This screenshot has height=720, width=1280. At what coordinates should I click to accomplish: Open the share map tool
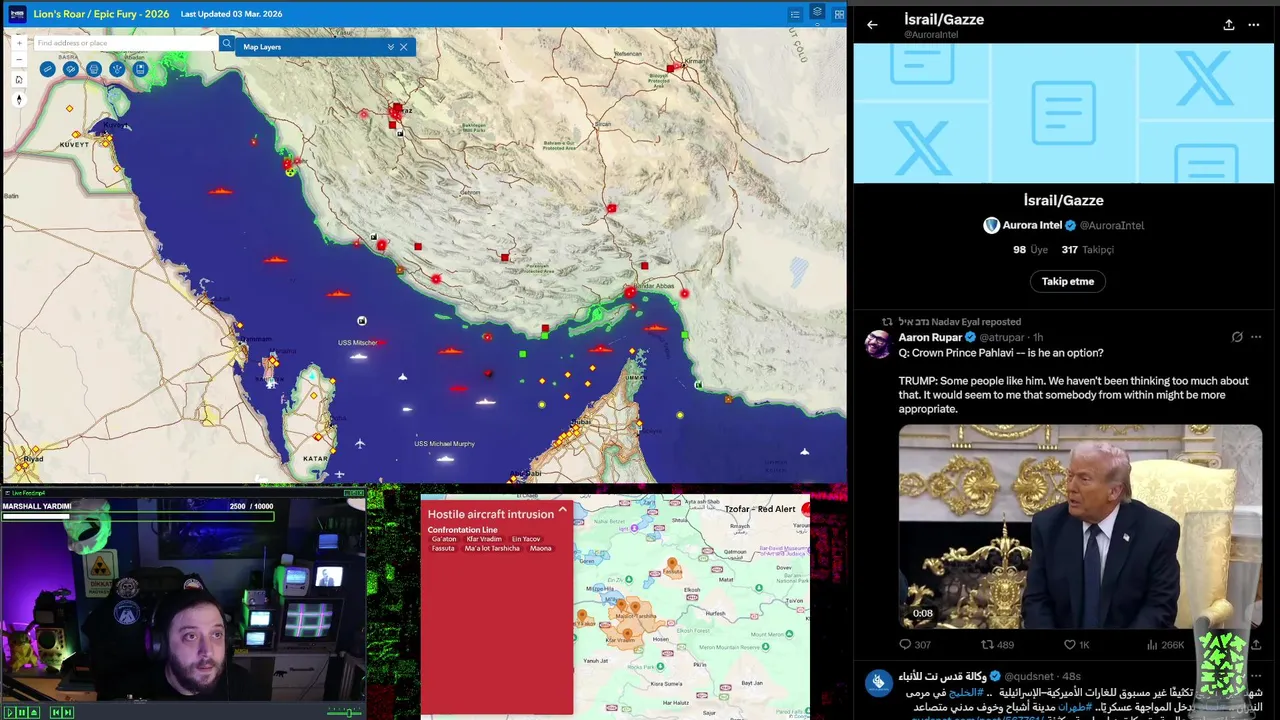[117, 69]
